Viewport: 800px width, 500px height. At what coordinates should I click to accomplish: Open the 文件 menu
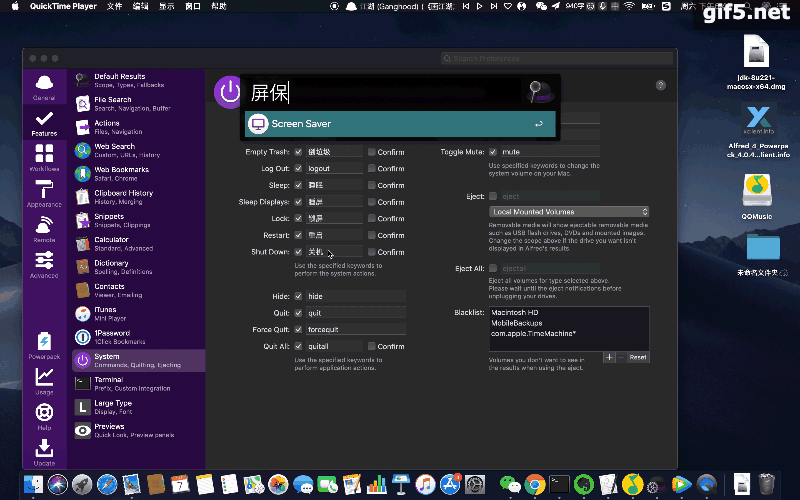(114, 6)
